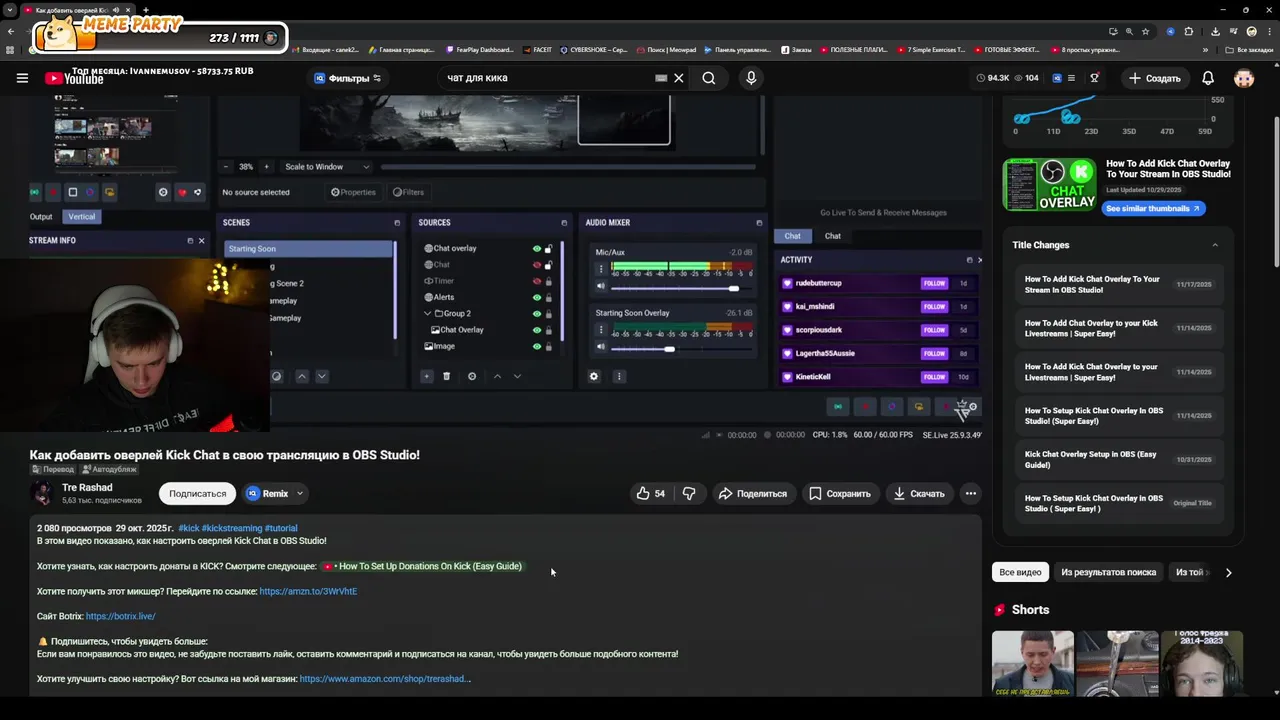This screenshot has width=1280, height=720.
Task: Open the YouTube guide hamburger menu
Action: coord(22,78)
